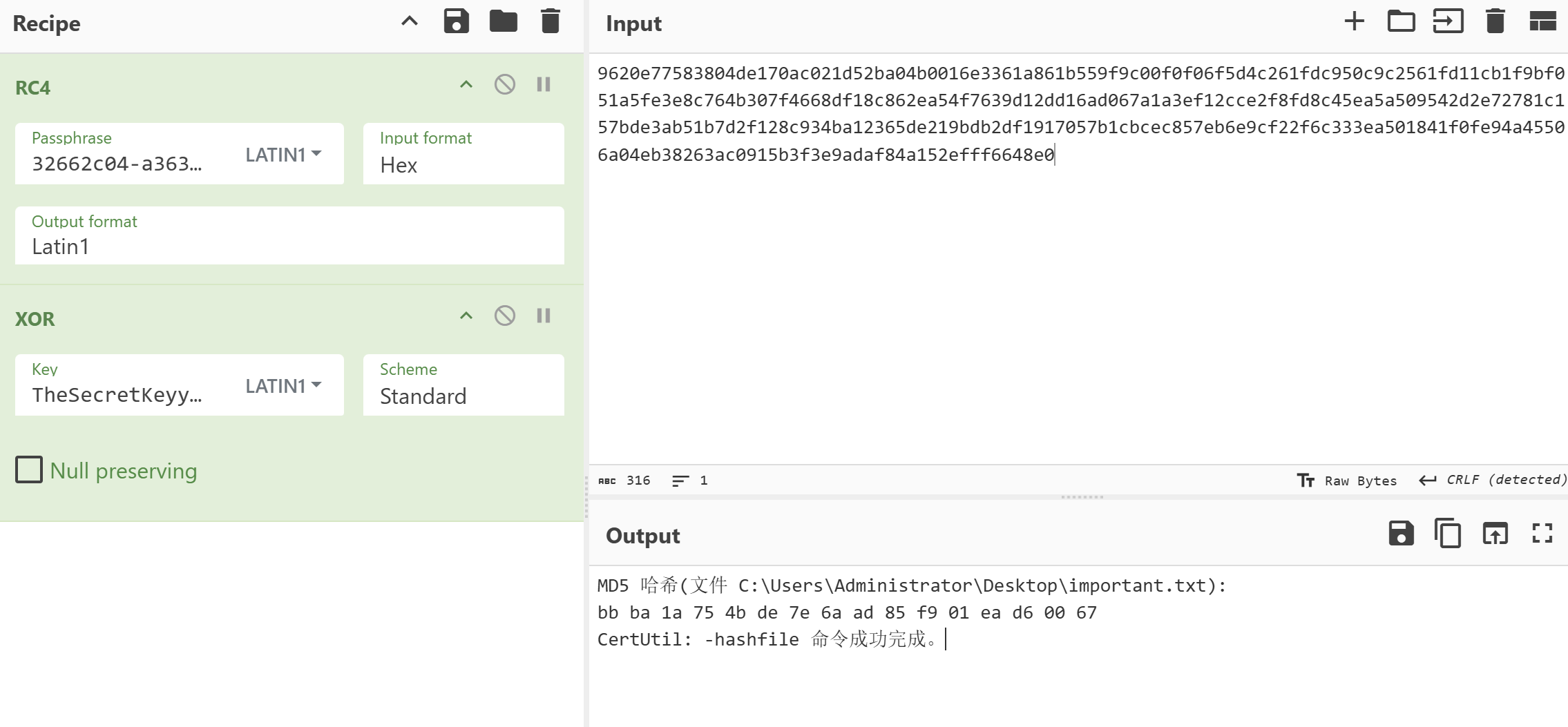
Task: Load a saved recipe folder icon
Action: point(503,22)
